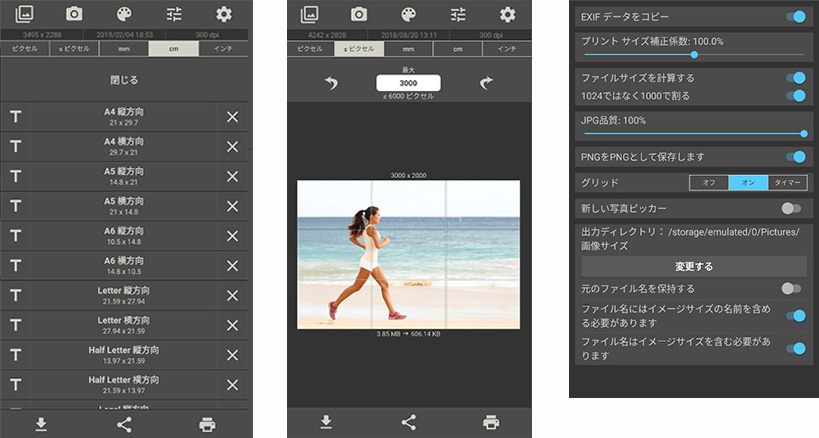Tap the 4242 x 2828 size in middle screen

click(327, 35)
